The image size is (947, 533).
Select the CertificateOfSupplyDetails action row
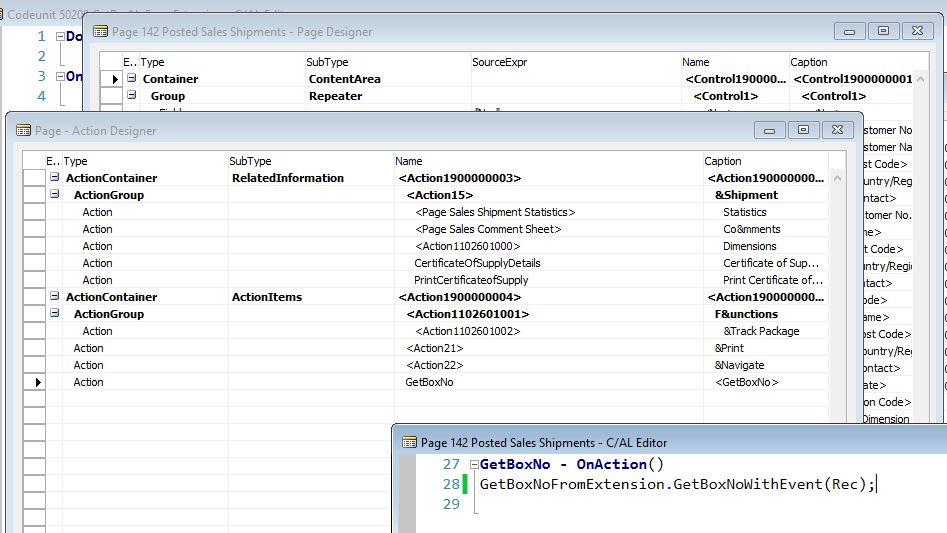(x=477, y=263)
